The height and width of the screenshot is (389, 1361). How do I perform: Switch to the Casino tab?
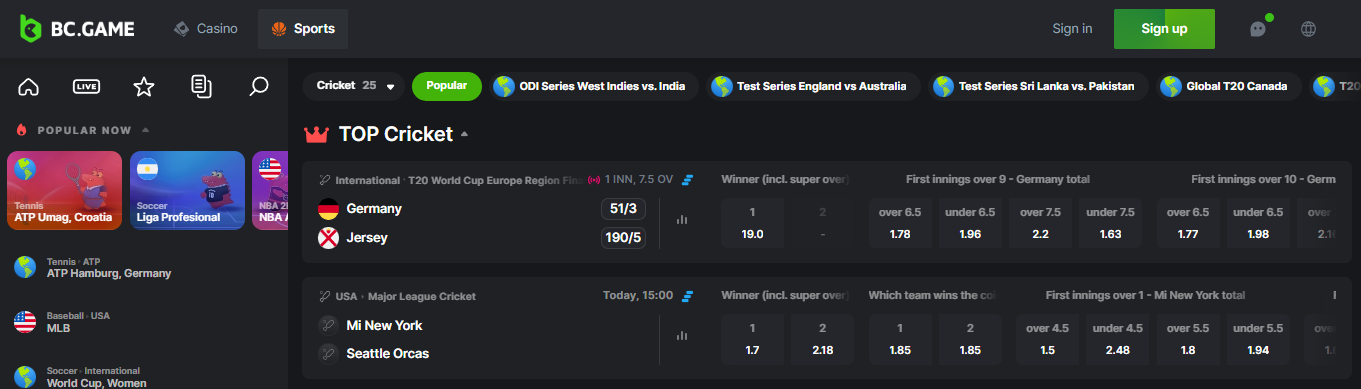pos(206,29)
